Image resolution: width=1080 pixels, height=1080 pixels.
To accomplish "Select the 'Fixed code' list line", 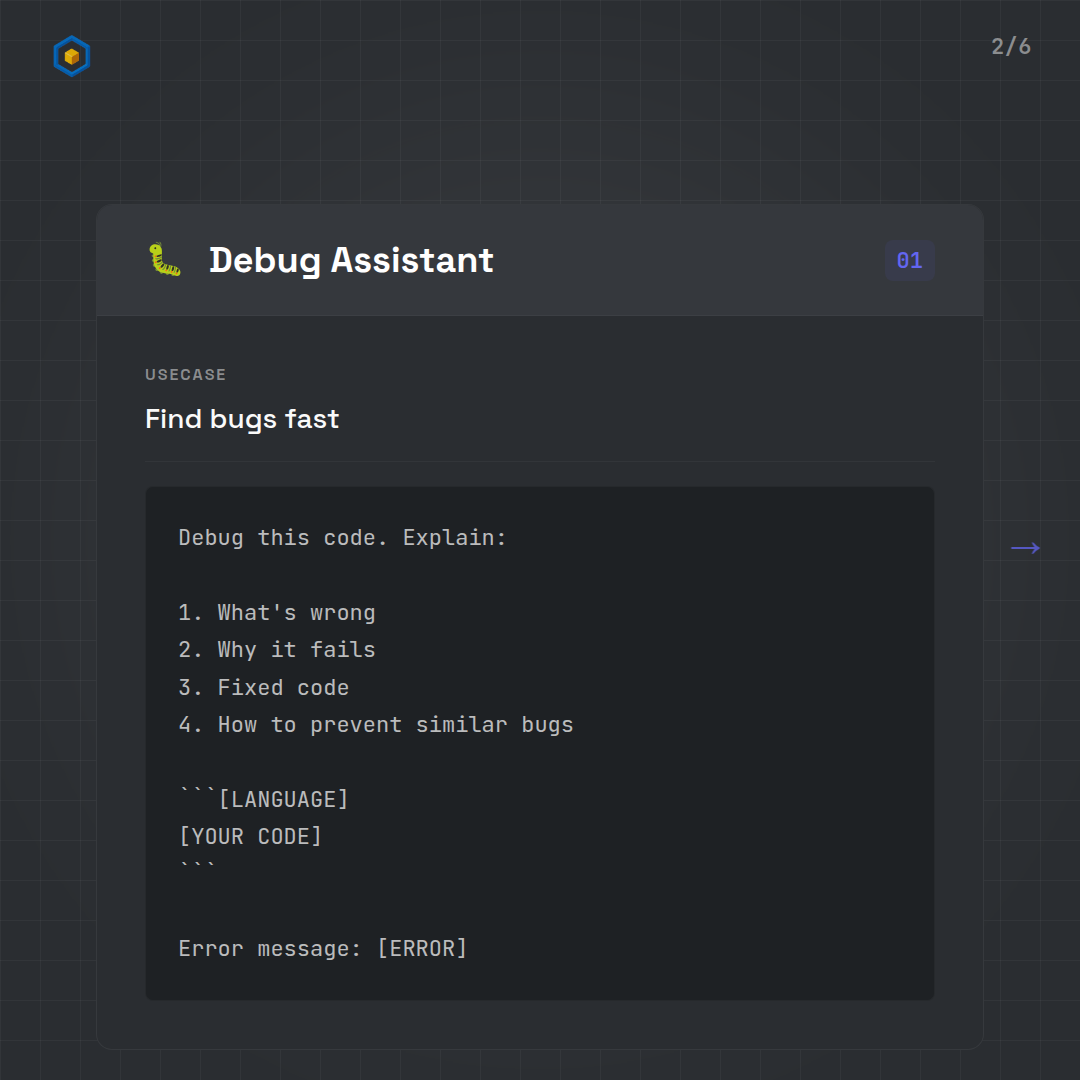I will [264, 688].
